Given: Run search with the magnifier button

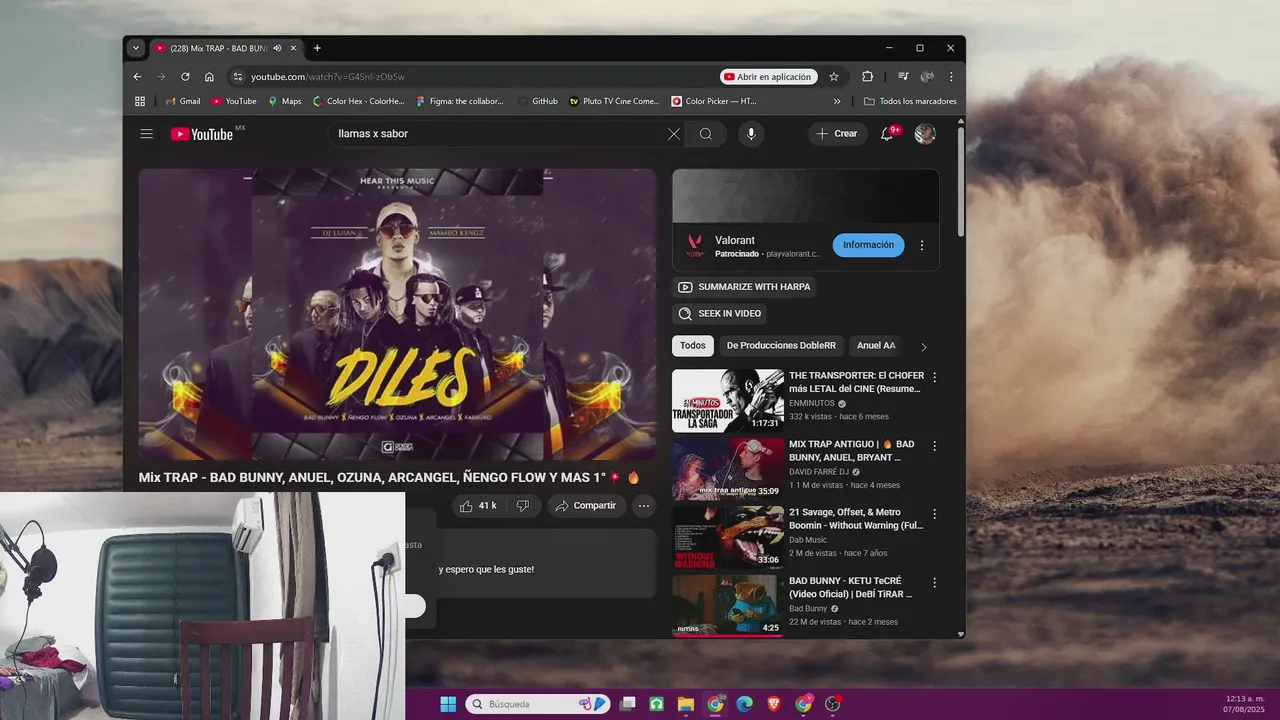Looking at the screenshot, I should (706, 134).
